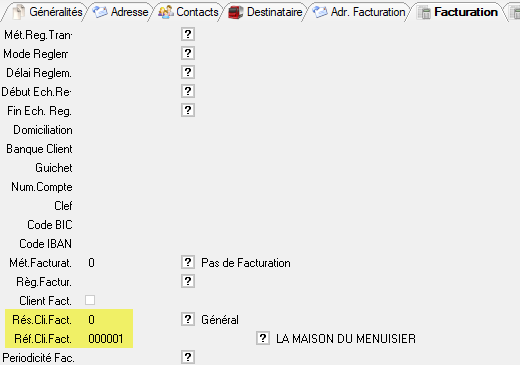Switch to the Adresse tab
520x365 pixels.
click(x=121, y=12)
